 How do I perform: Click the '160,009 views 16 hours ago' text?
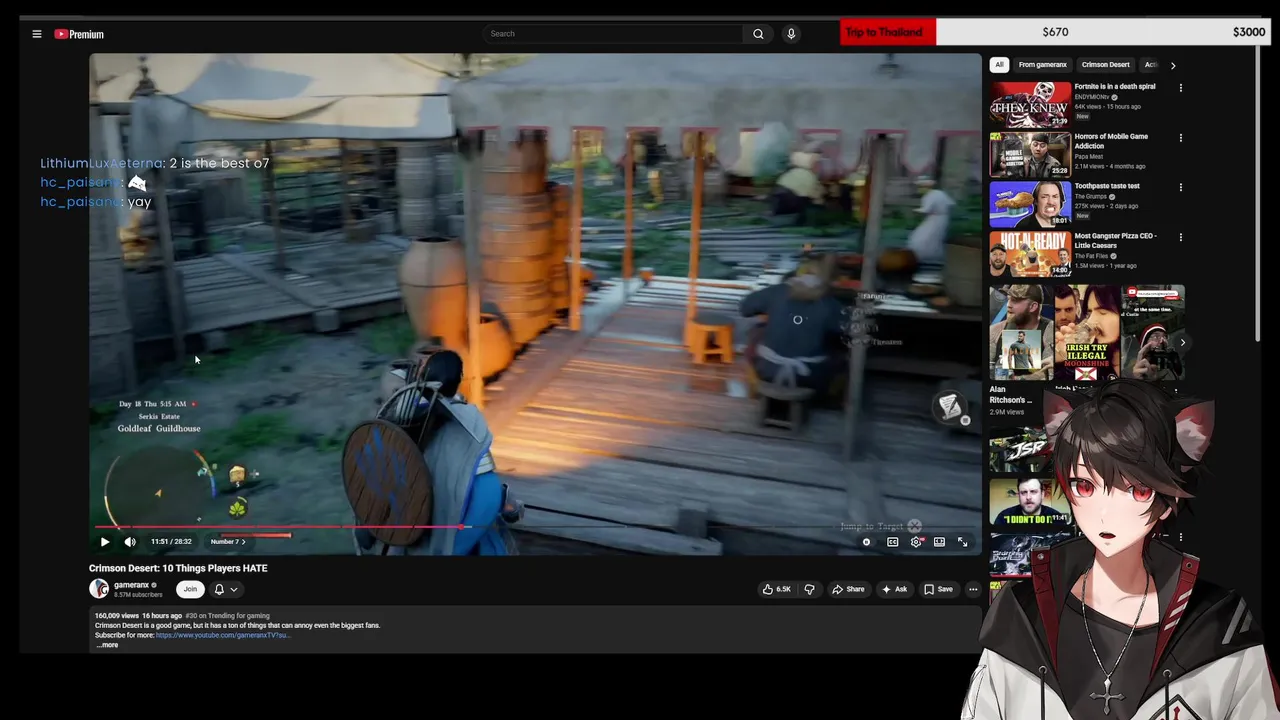click(x=138, y=616)
